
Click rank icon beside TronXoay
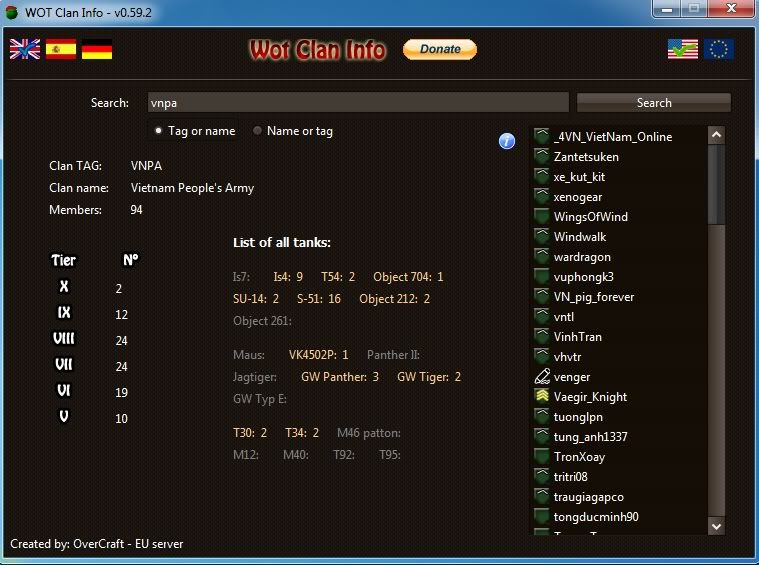click(x=542, y=457)
